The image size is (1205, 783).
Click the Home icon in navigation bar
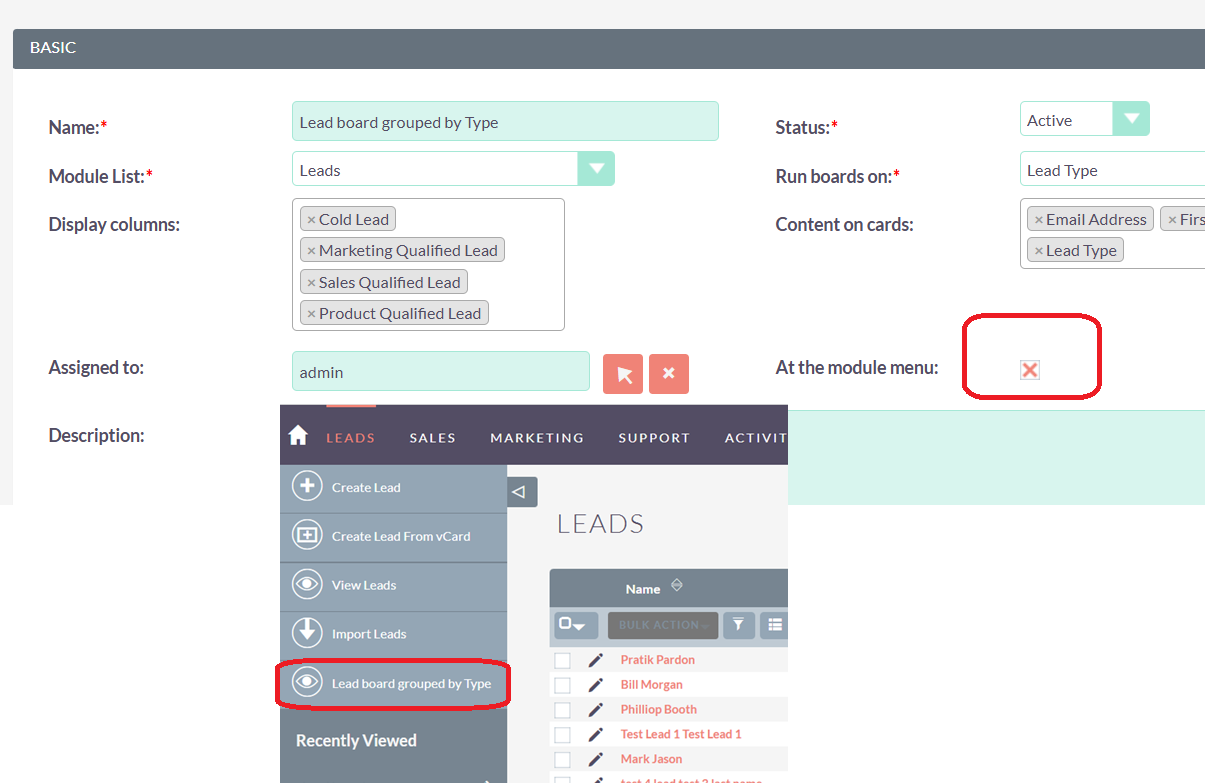297,435
